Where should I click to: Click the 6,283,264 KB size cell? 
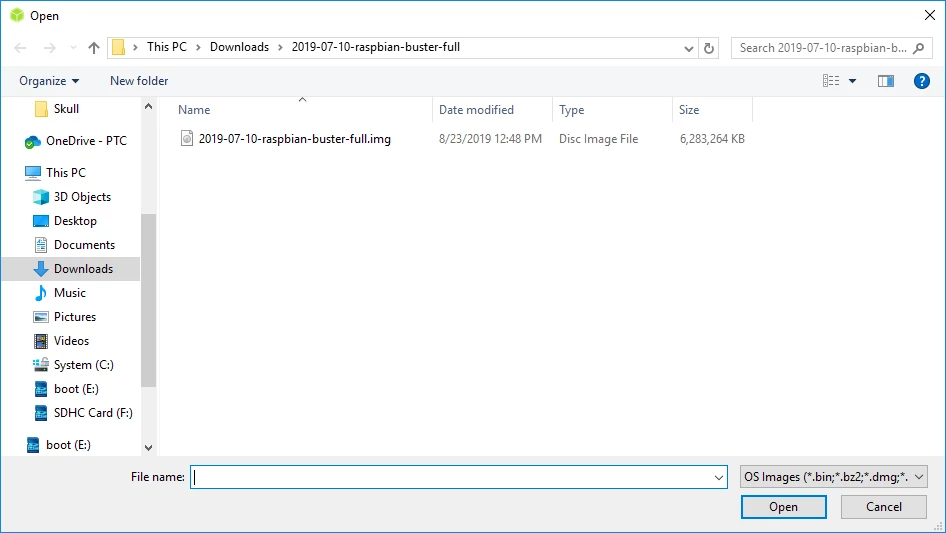pyautogui.click(x=712, y=139)
